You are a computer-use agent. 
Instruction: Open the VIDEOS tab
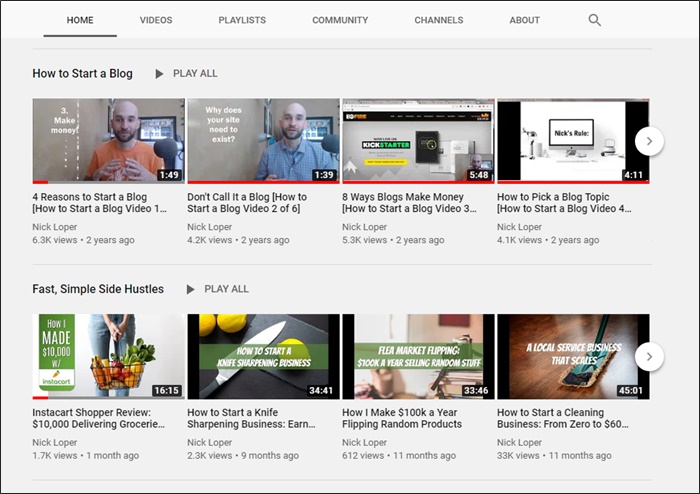[156, 20]
